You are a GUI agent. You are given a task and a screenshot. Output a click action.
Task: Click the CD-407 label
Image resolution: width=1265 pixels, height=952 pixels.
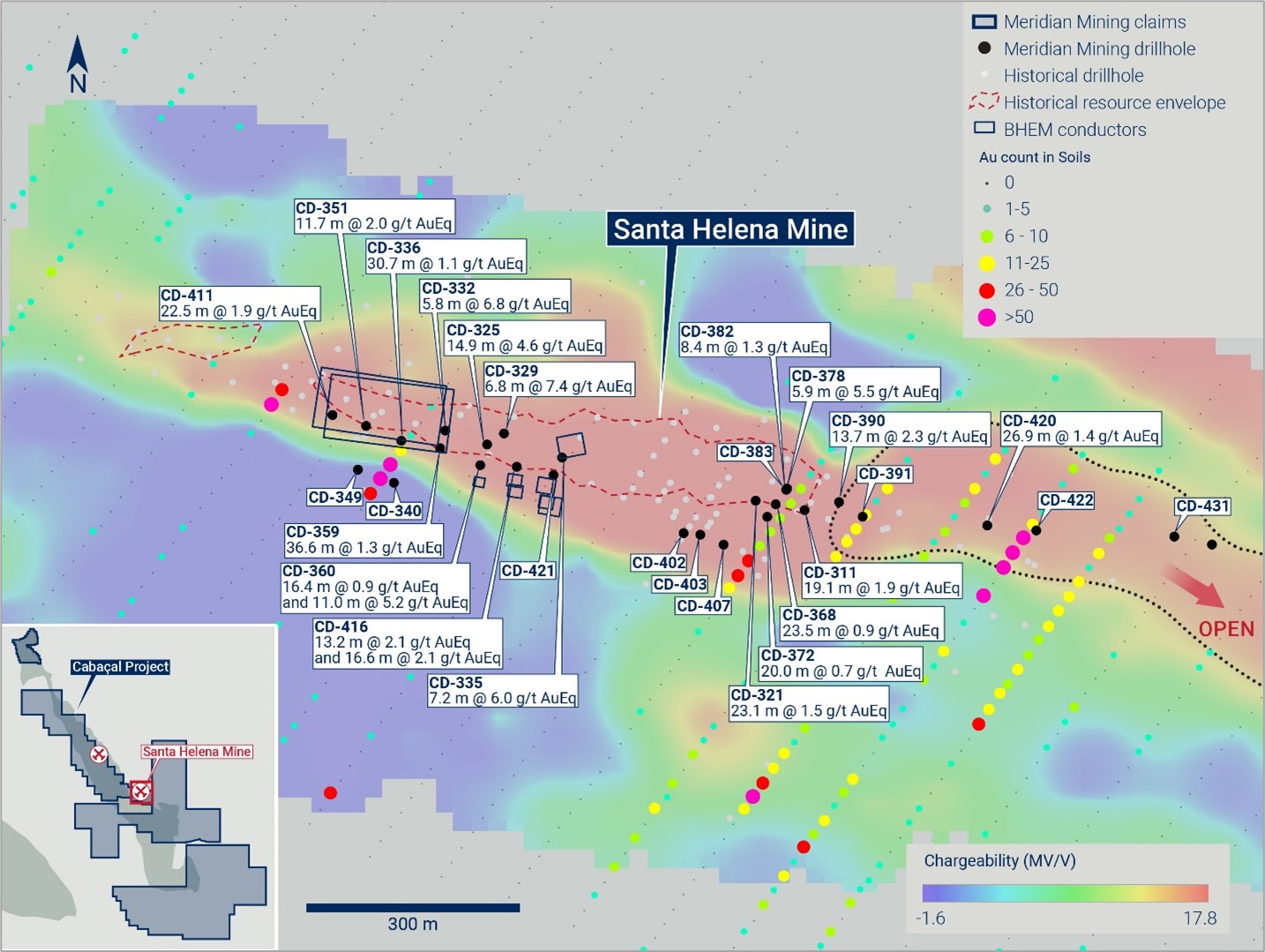coord(703,606)
